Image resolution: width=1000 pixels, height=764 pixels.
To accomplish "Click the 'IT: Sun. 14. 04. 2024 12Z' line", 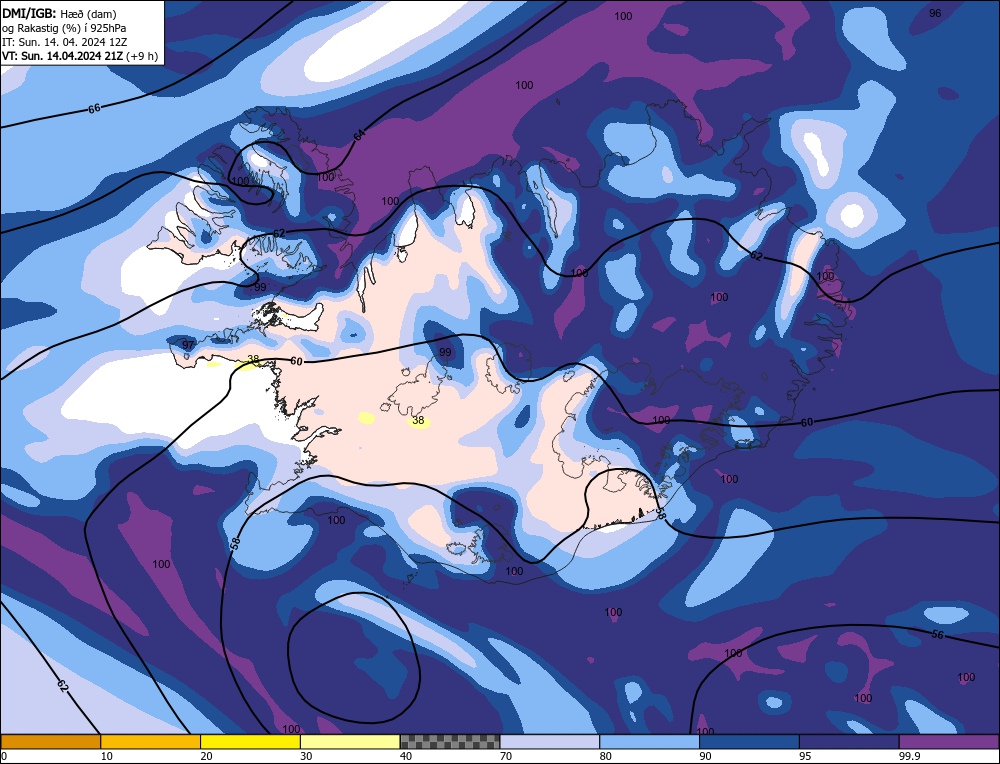I will pos(64,42).
